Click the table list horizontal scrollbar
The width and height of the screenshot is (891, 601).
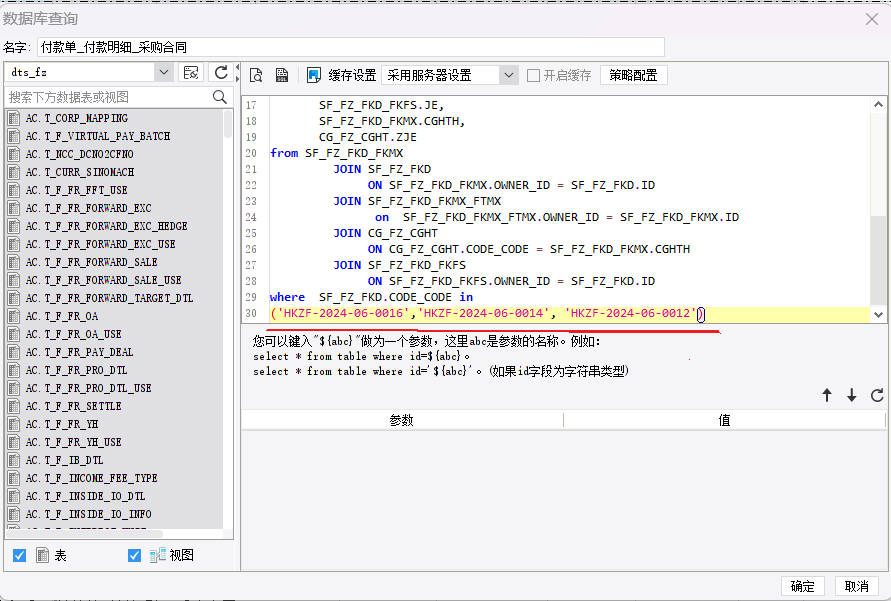[84, 534]
